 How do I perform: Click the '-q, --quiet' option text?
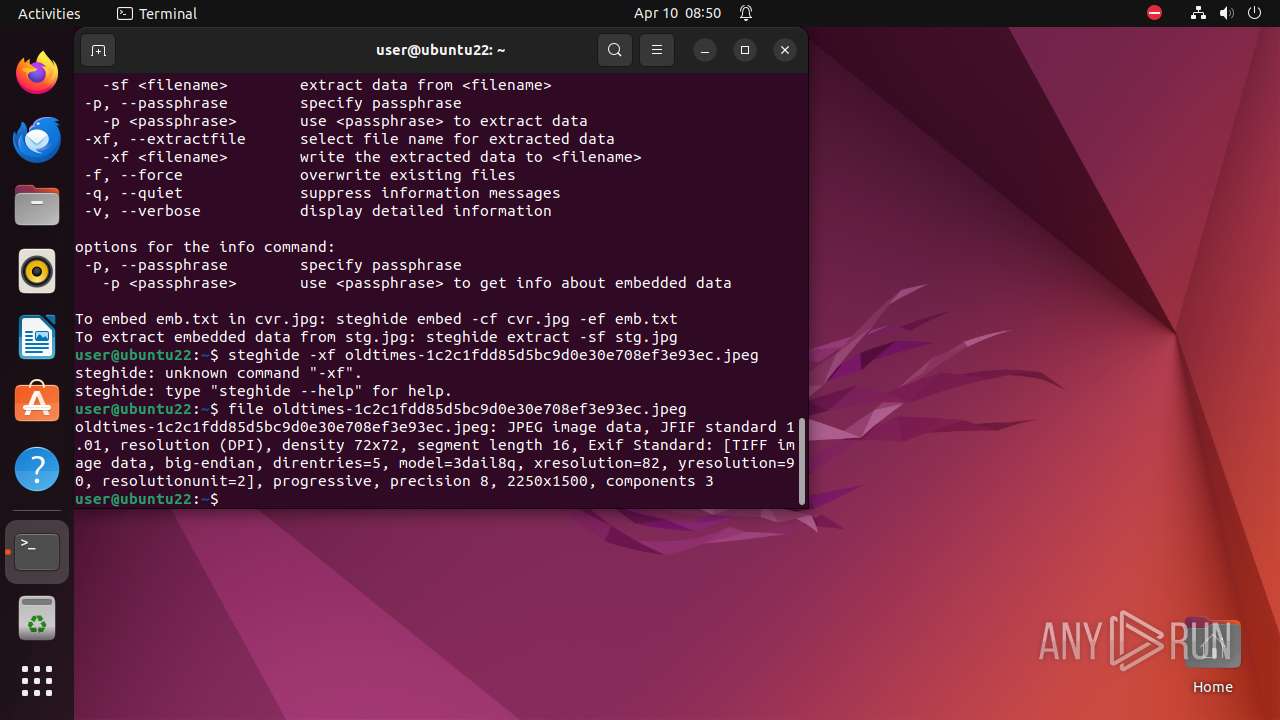134,193
